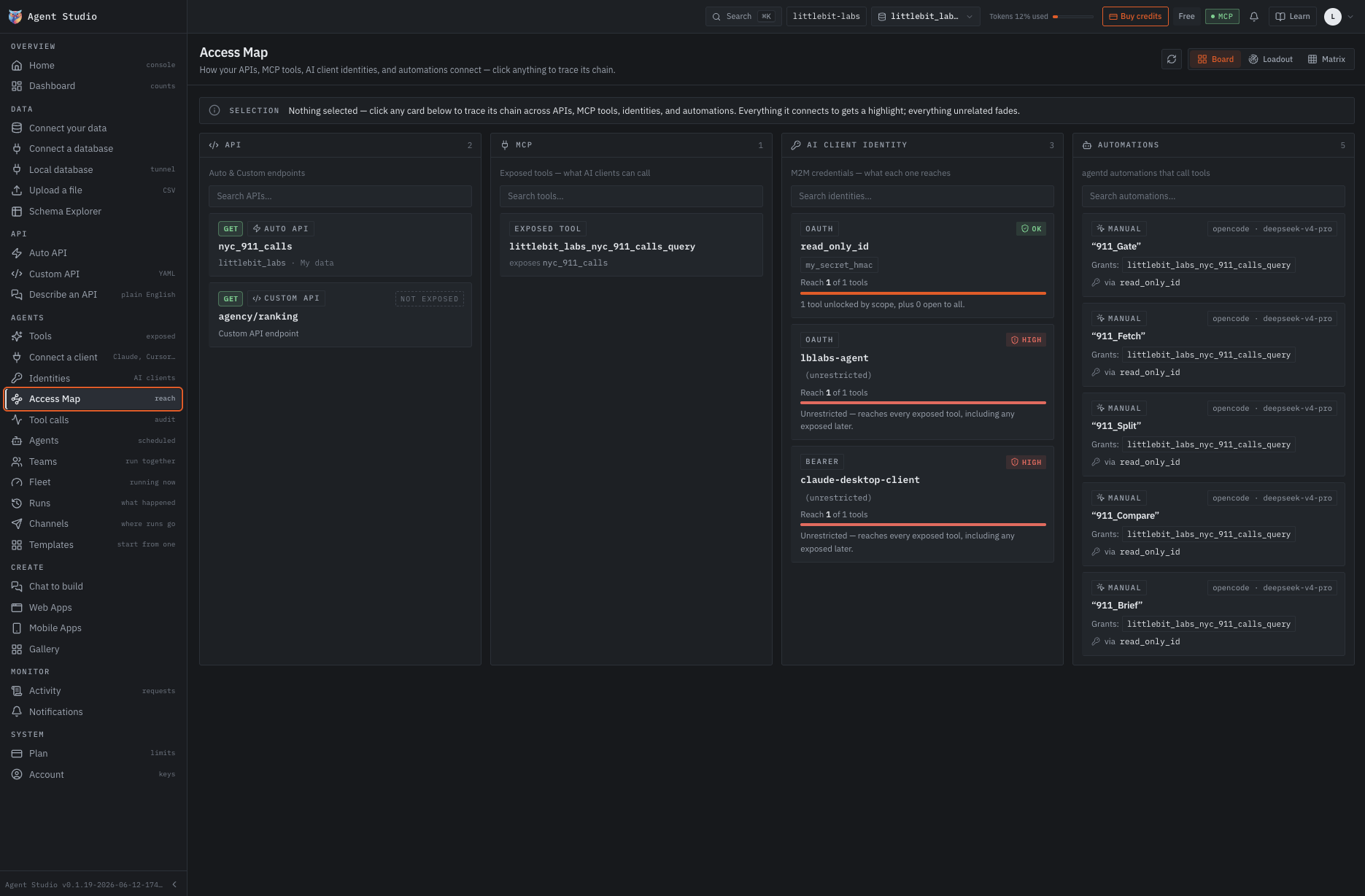Switch to Board view
Image resolution: width=1365 pixels, height=896 pixels.
(1215, 59)
